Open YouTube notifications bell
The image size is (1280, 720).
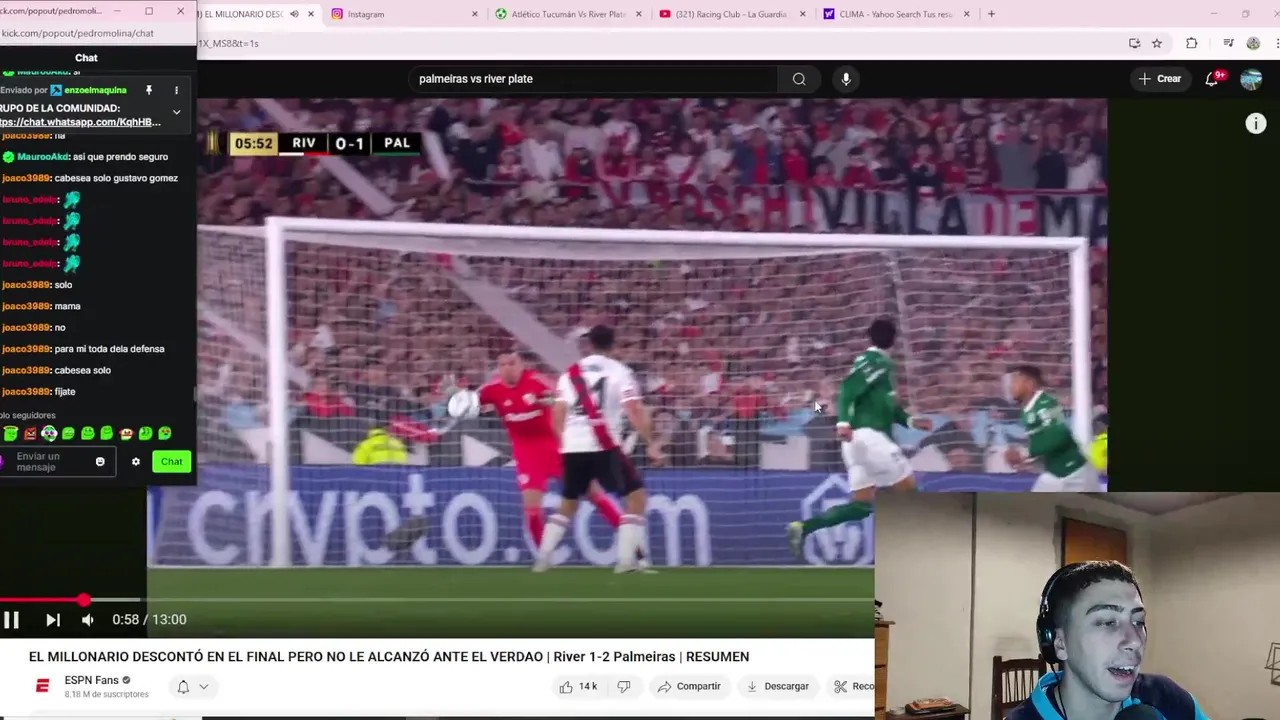tap(1212, 79)
